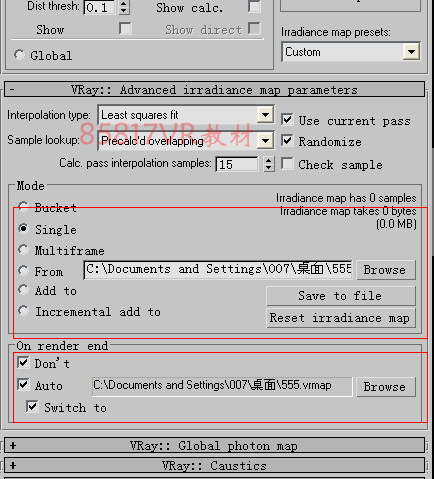Screen dimensions: 434x479
Task: Click the Auto save vrmap path field
Action: click(x=222, y=386)
